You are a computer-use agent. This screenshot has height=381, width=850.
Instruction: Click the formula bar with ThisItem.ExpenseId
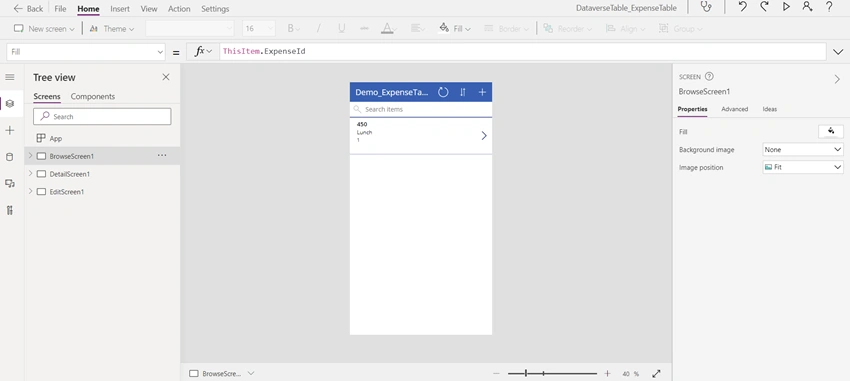tap(523, 51)
